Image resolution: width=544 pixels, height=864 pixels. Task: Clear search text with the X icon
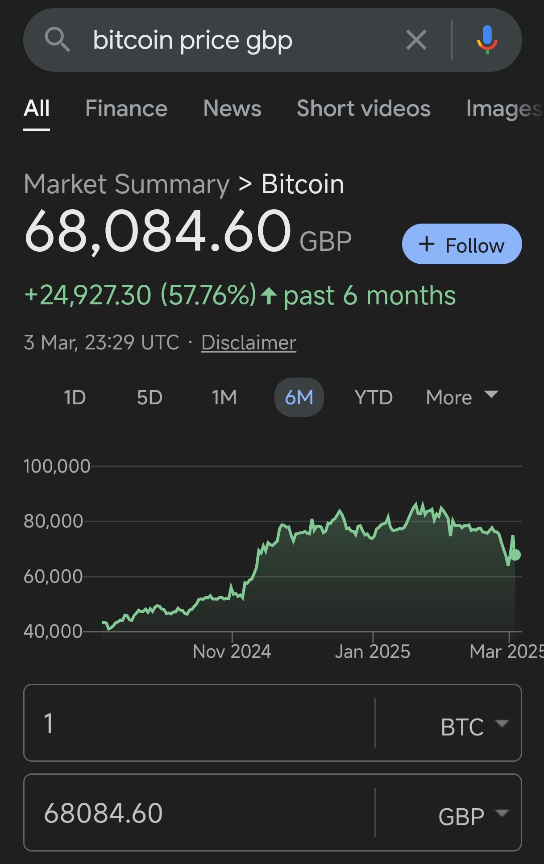(416, 40)
